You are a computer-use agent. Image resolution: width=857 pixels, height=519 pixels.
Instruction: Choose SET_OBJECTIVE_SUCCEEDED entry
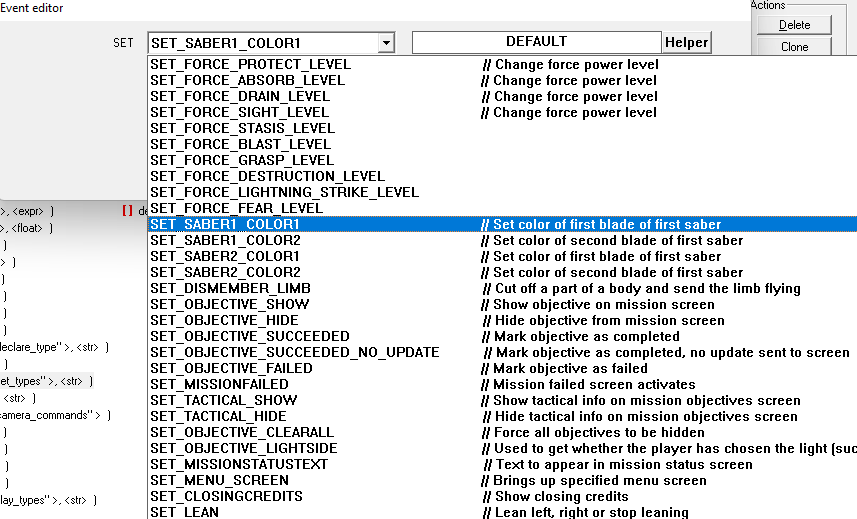(502, 336)
